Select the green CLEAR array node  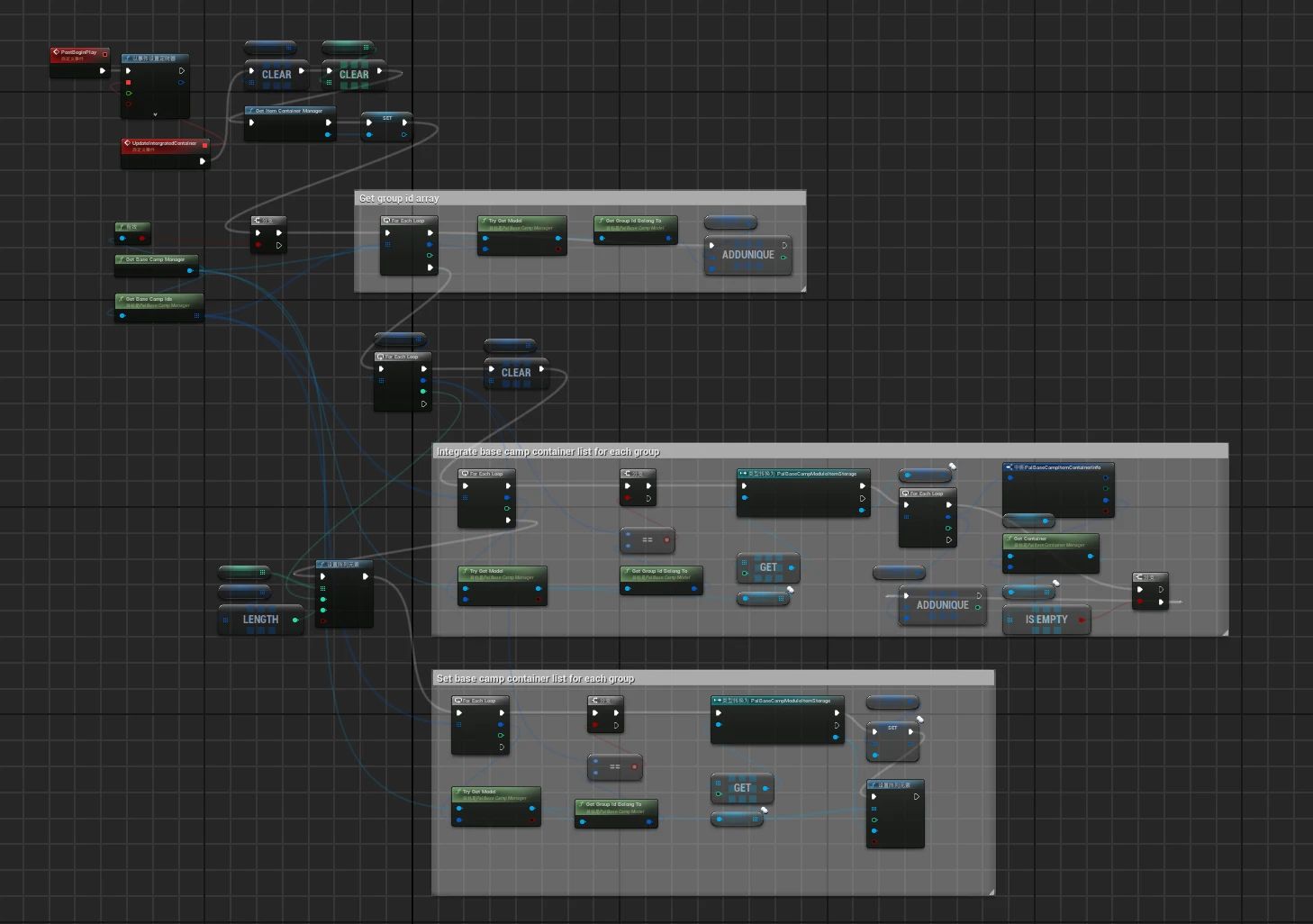(x=353, y=75)
